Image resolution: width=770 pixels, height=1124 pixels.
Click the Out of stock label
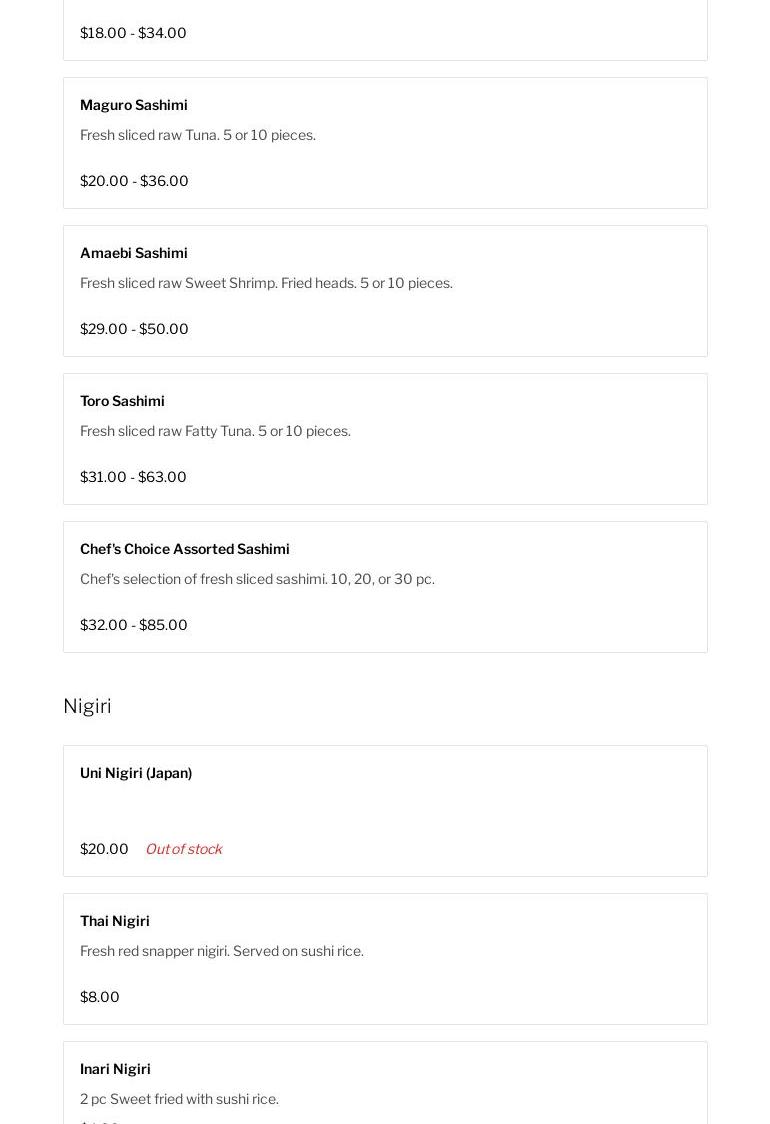coord(183,849)
